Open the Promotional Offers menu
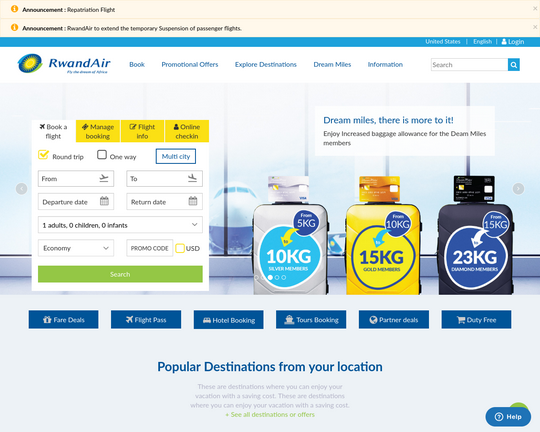Image resolution: width=540 pixels, height=432 pixels. click(x=190, y=64)
